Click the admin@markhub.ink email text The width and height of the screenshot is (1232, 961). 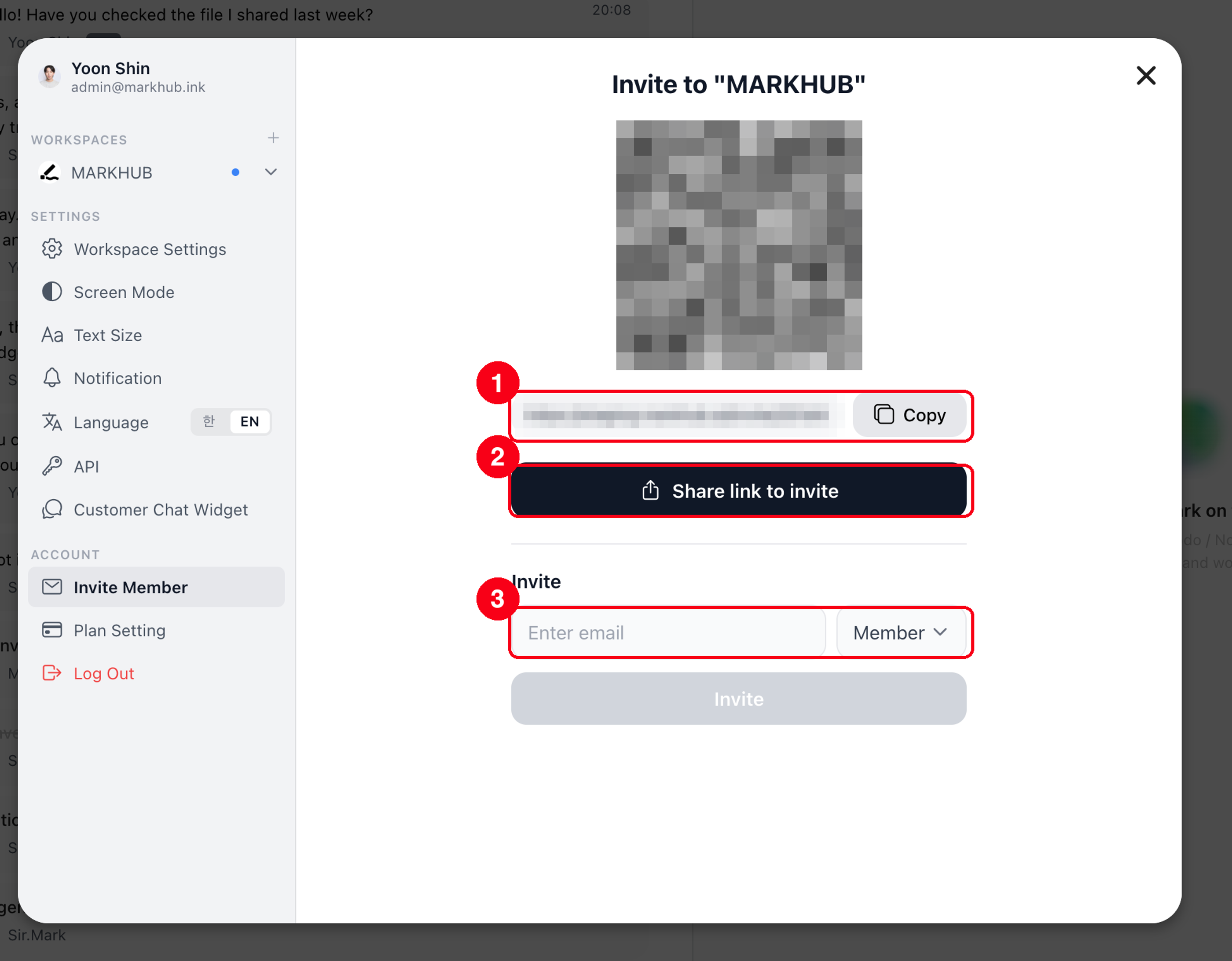pyautogui.click(x=138, y=87)
